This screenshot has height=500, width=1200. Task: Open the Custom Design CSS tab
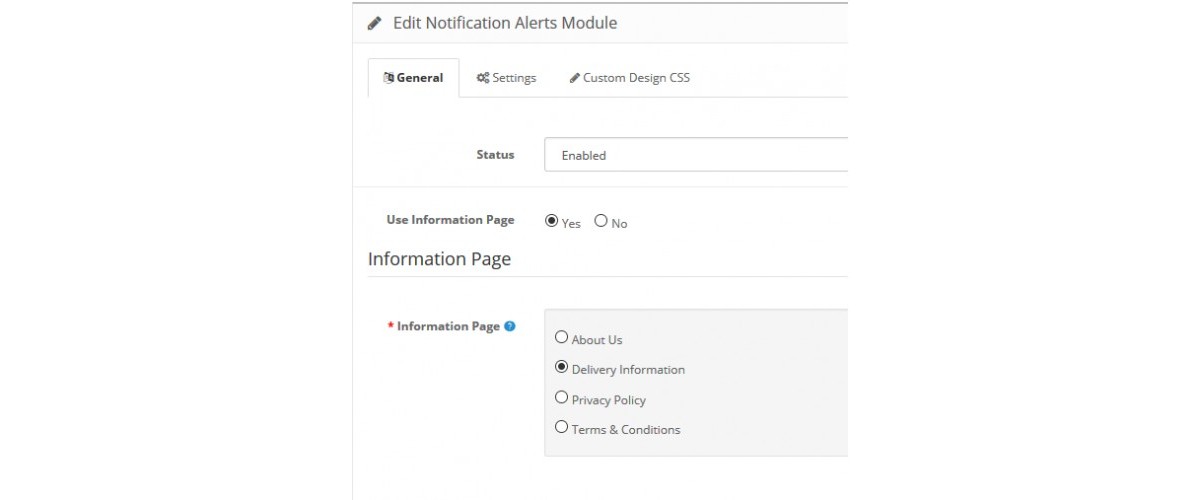629,78
